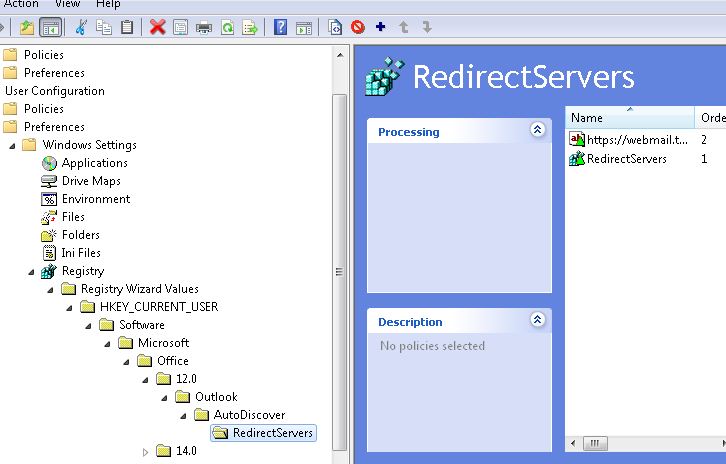
Task: Toggle the Show/Hide Action Pane icon
Action: point(304,28)
